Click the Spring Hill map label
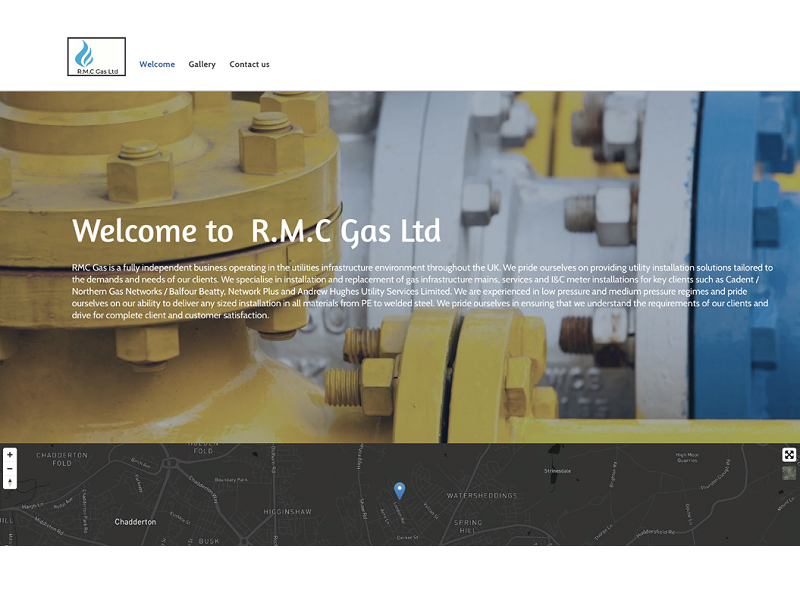Screen dimensions: 800x600 coord(468,527)
